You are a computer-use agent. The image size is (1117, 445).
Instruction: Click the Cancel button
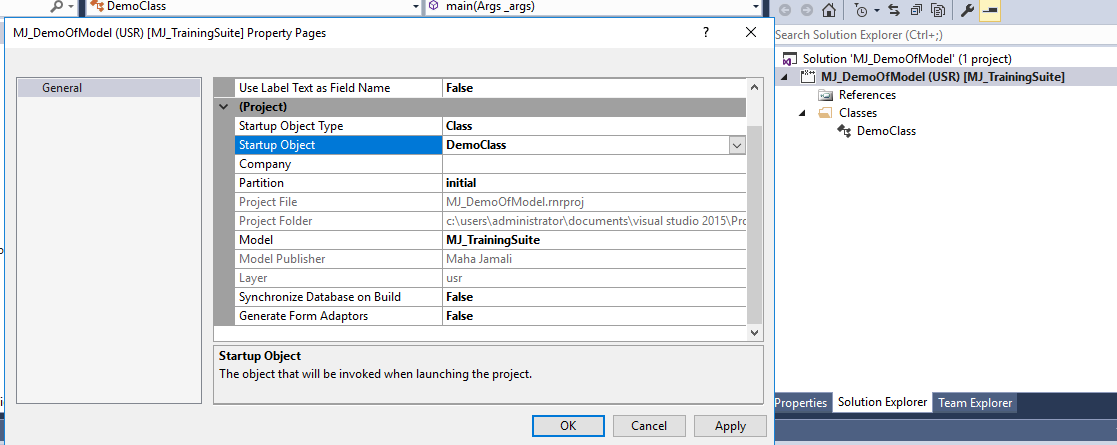tap(649, 426)
